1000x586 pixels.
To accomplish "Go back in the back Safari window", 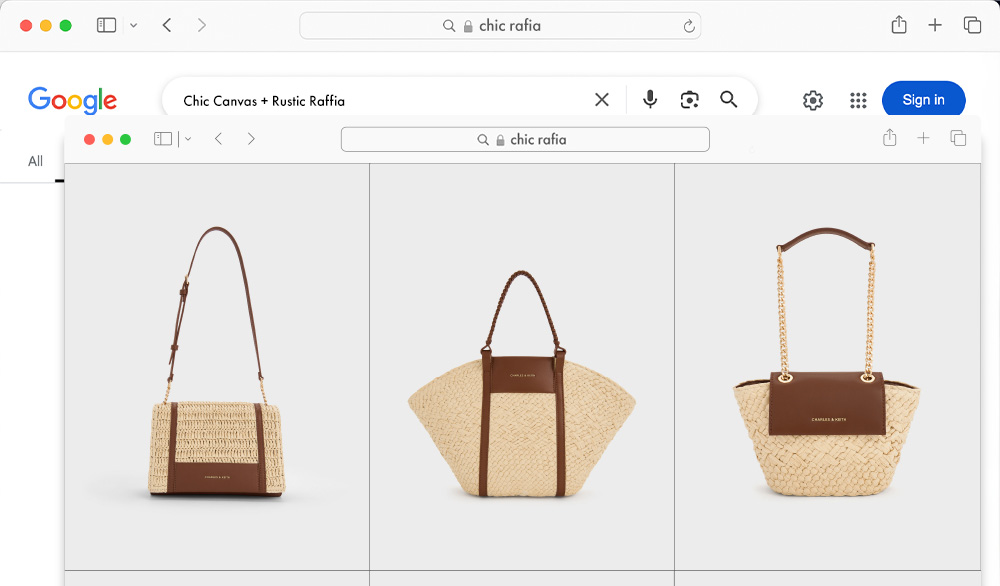I will click(x=167, y=26).
